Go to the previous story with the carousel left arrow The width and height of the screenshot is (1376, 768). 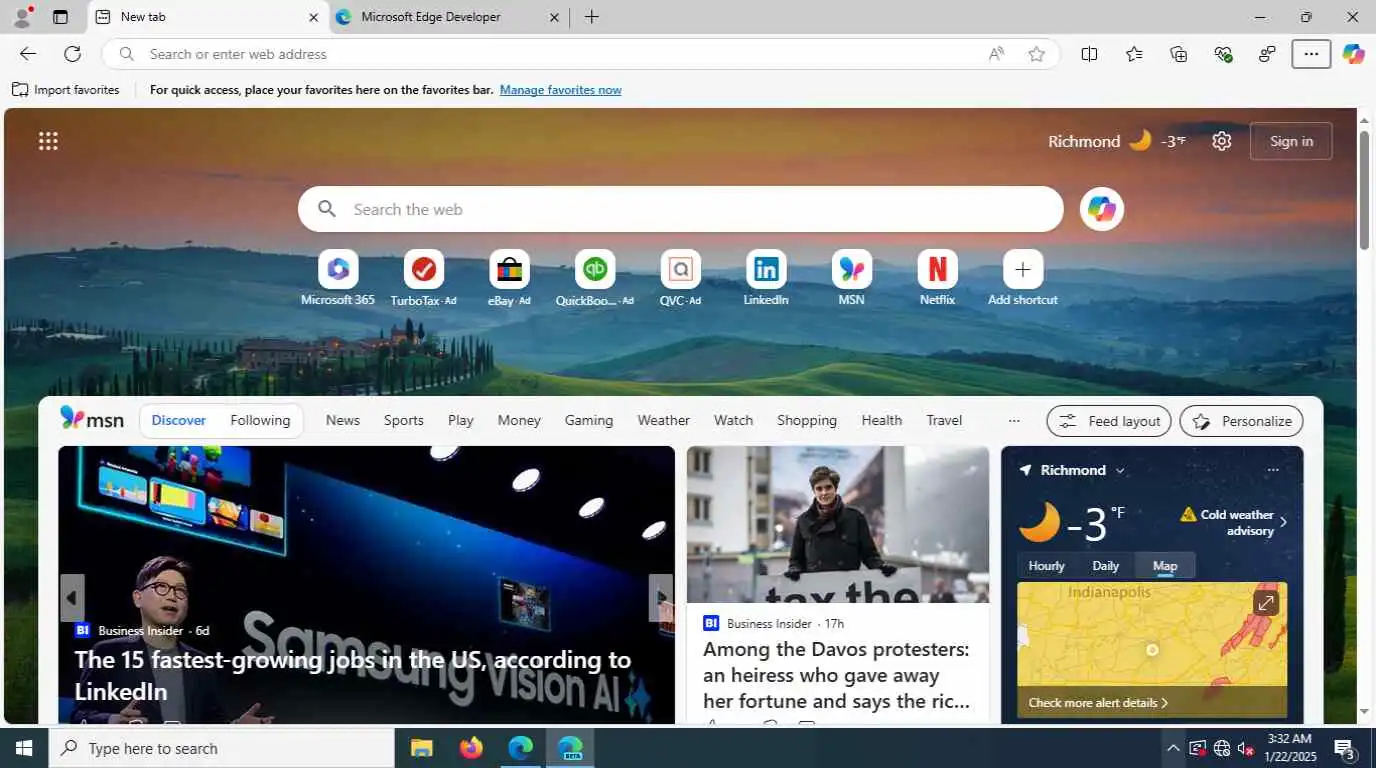coord(71,598)
